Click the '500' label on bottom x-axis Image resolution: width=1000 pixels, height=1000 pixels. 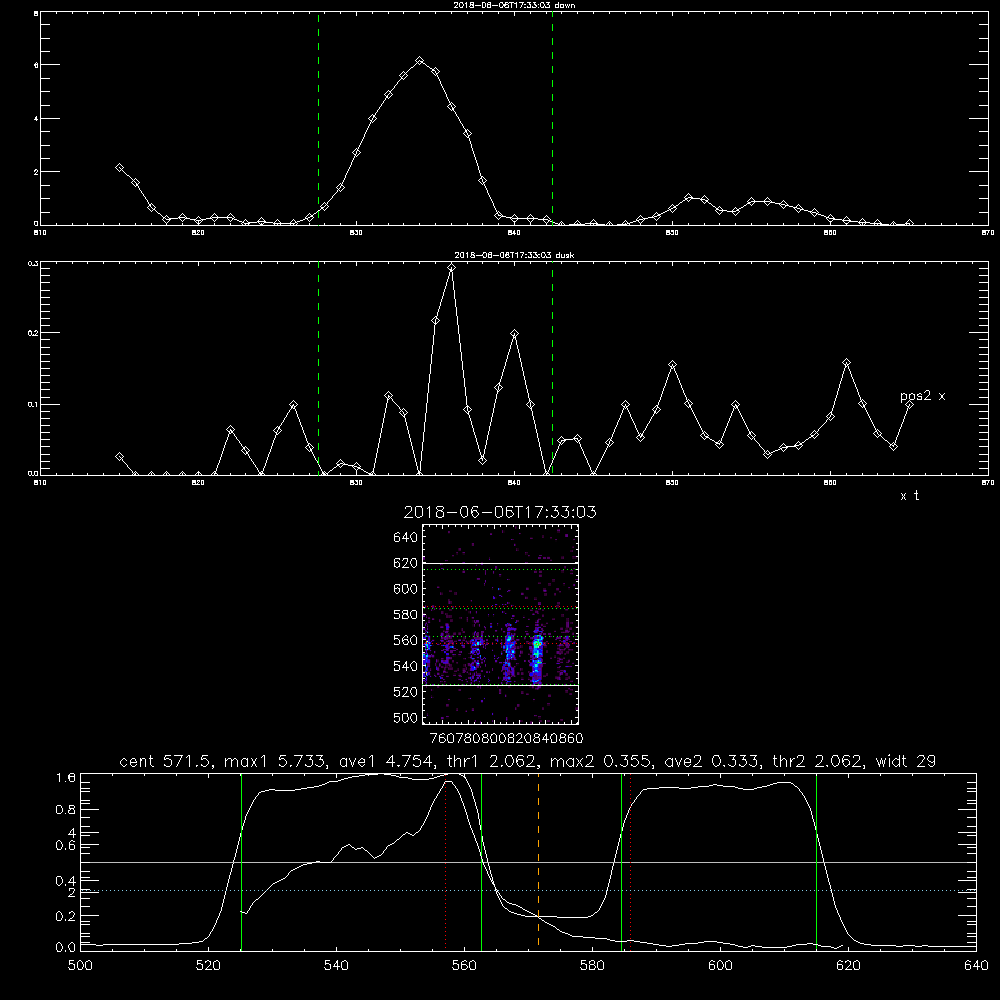pos(80,966)
